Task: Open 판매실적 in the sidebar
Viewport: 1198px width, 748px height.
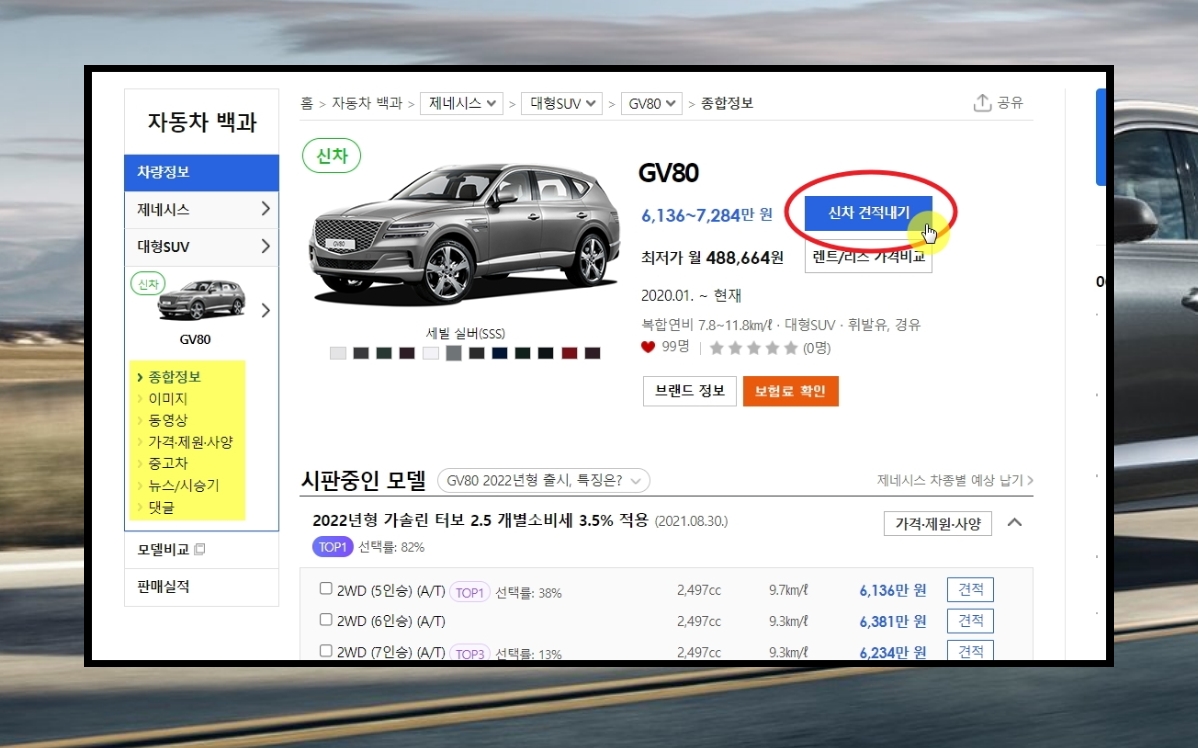Action: tap(164, 587)
